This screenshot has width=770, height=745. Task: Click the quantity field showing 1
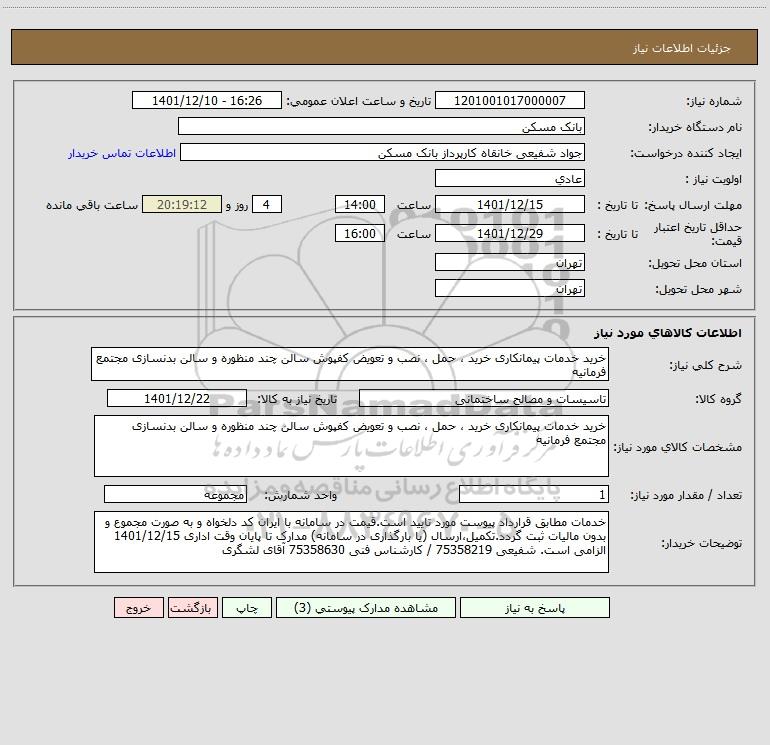[x=534, y=495]
